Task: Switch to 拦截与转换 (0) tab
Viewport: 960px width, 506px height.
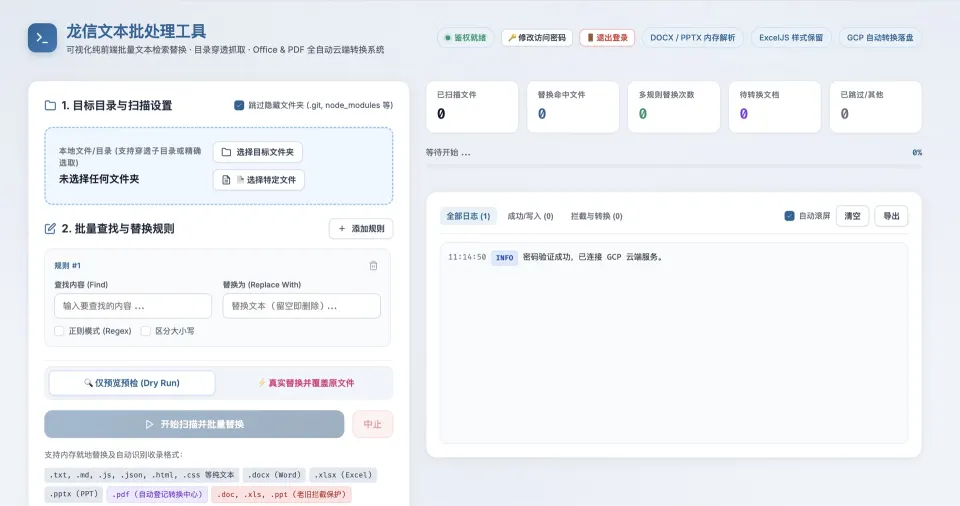Action: pyautogui.click(x=596, y=216)
